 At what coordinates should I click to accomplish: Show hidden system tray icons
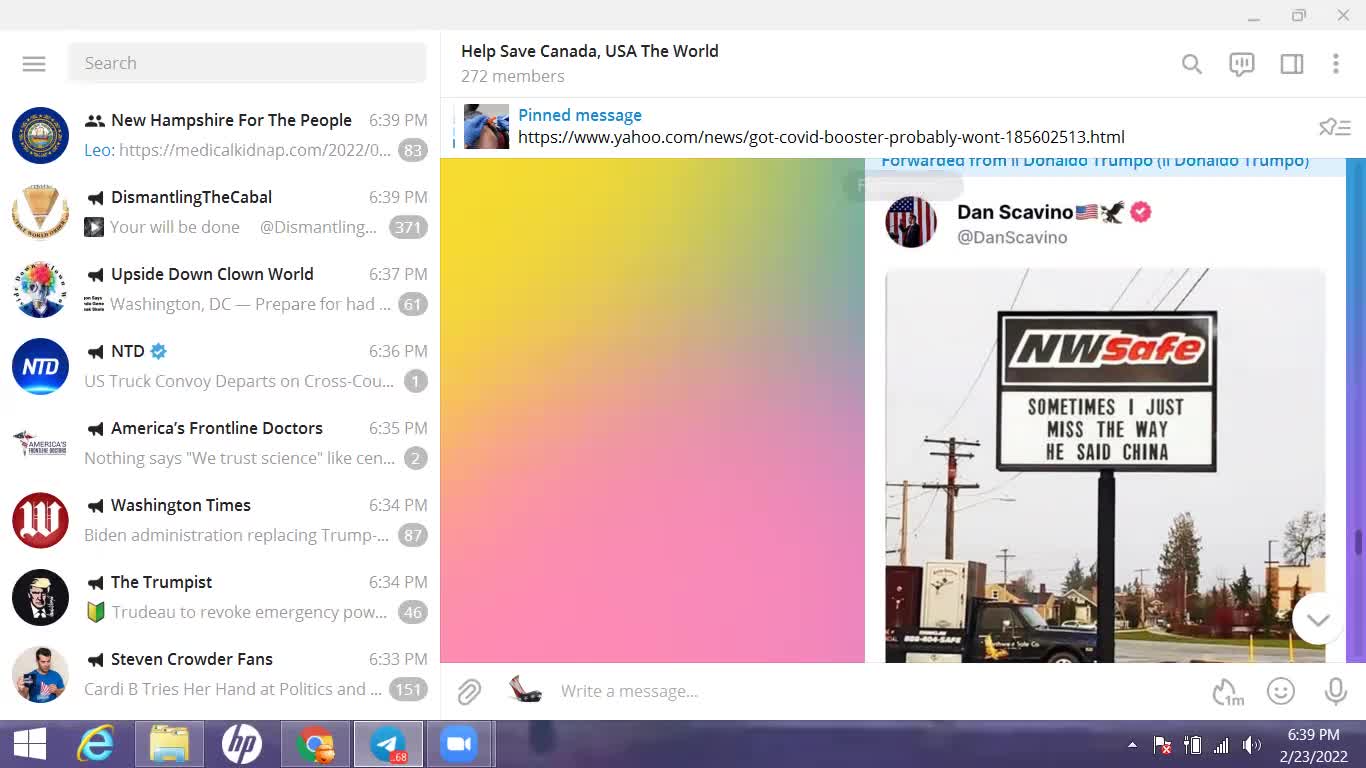[1132, 745]
